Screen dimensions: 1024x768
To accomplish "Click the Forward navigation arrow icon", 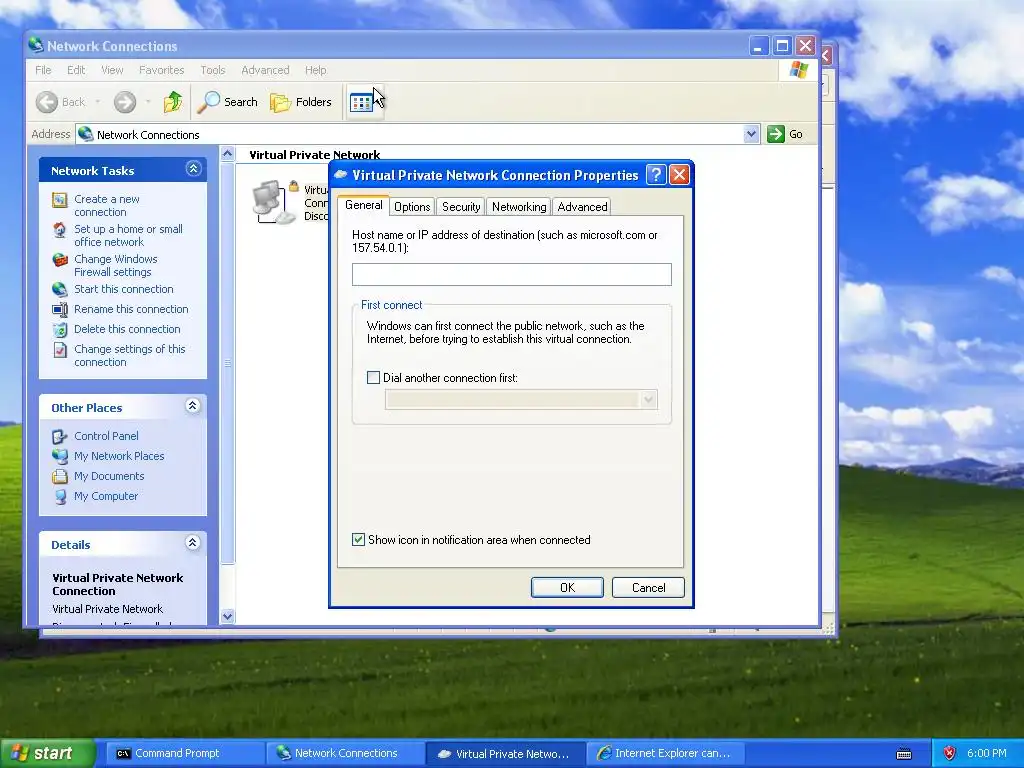I will [x=125, y=102].
